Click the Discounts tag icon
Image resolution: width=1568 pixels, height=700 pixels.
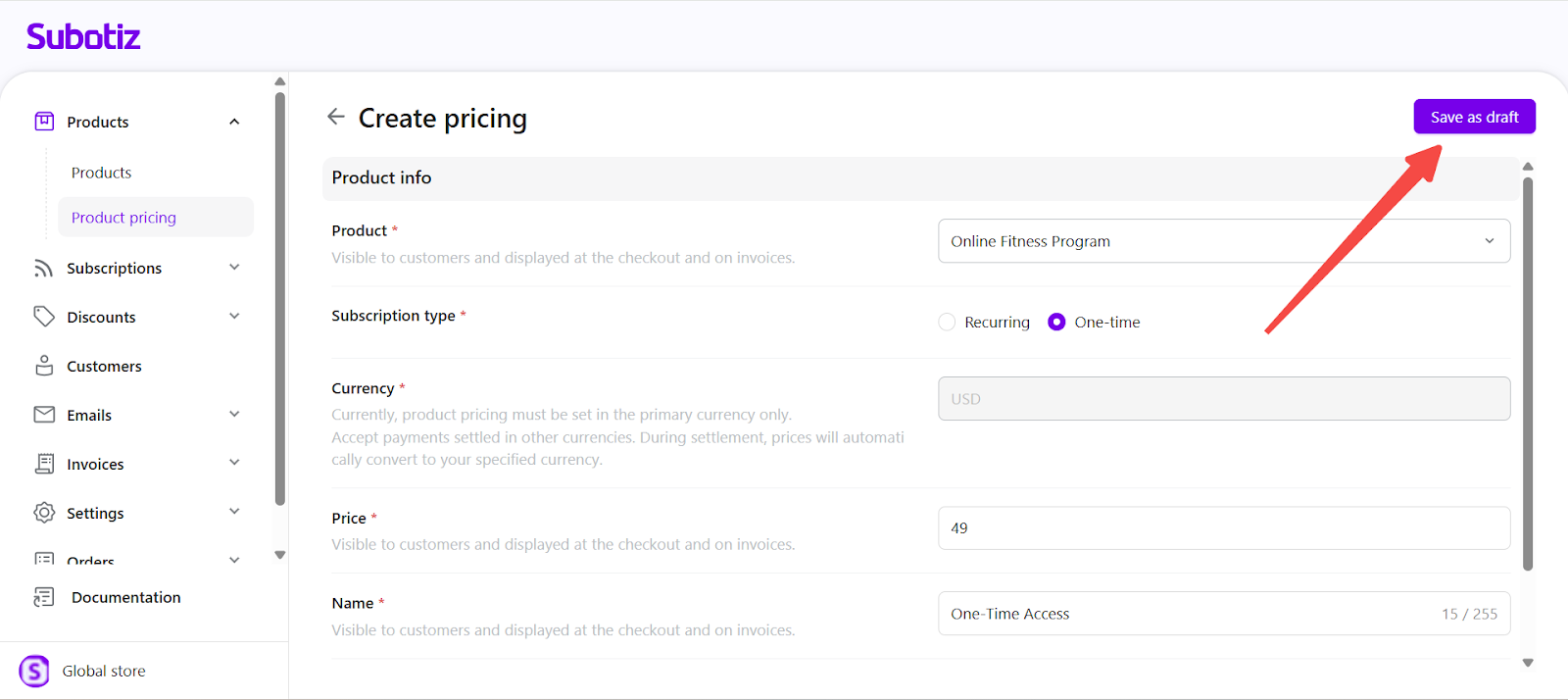click(x=44, y=317)
